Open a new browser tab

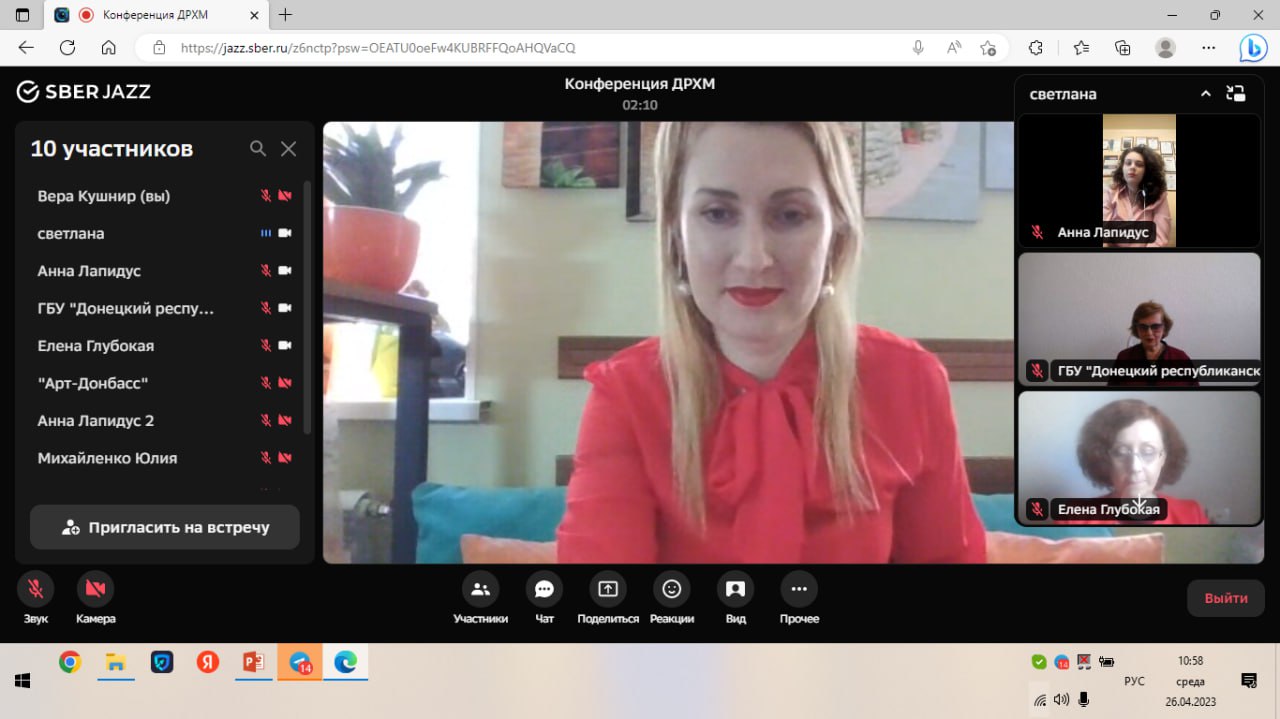tap(286, 15)
